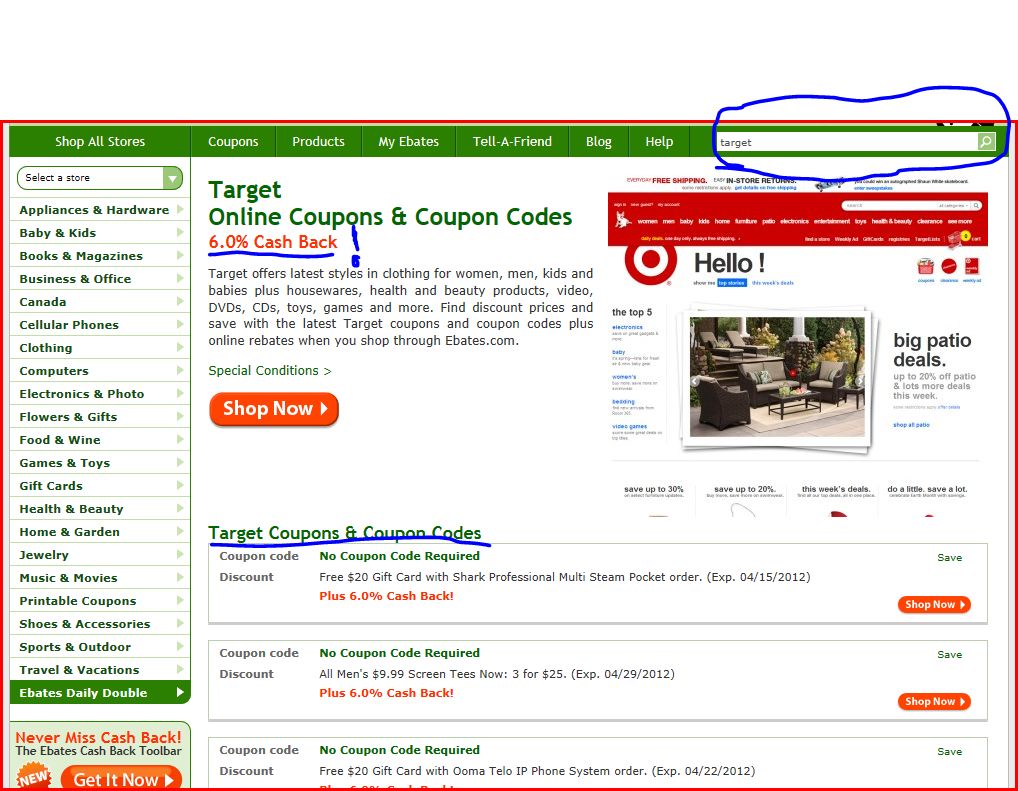Click the search field containing 'target'
This screenshot has width=1018, height=791.
pos(847,142)
